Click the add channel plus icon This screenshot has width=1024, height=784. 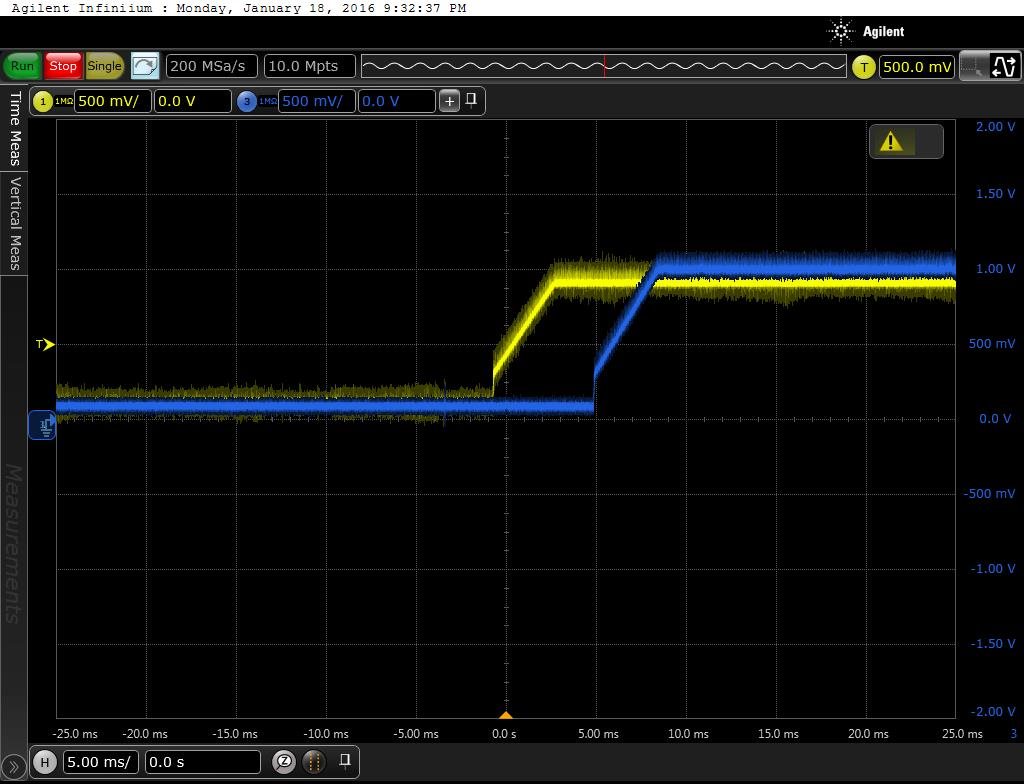(449, 101)
